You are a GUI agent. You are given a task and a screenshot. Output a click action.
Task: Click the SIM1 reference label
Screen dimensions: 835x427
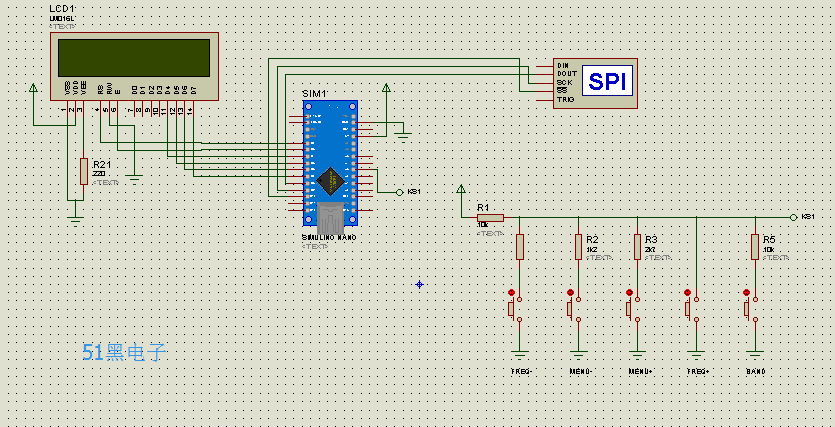click(314, 94)
